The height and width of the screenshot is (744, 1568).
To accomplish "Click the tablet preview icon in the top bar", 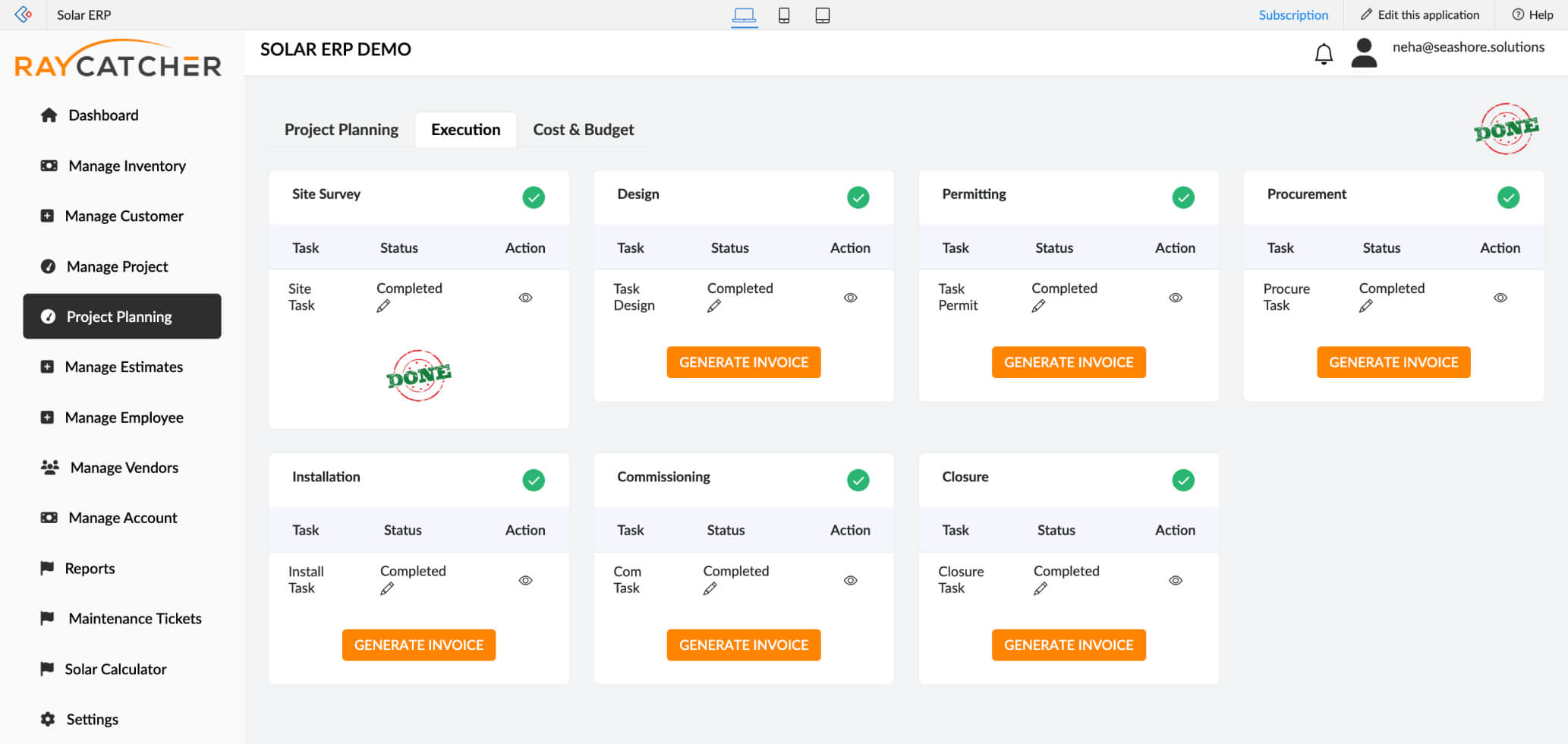I will click(823, 14).
